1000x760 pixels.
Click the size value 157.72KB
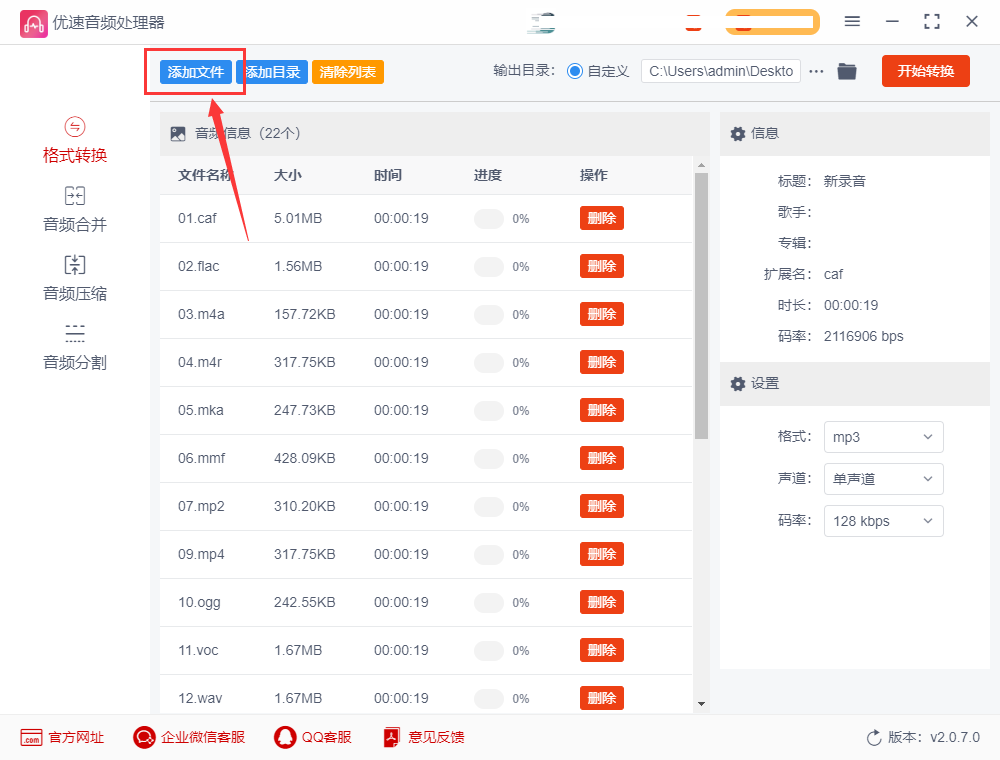(x=305, y=314)
